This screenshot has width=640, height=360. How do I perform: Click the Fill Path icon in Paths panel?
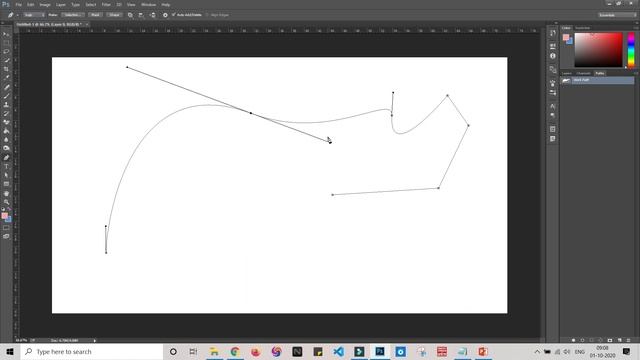[573, 340]
